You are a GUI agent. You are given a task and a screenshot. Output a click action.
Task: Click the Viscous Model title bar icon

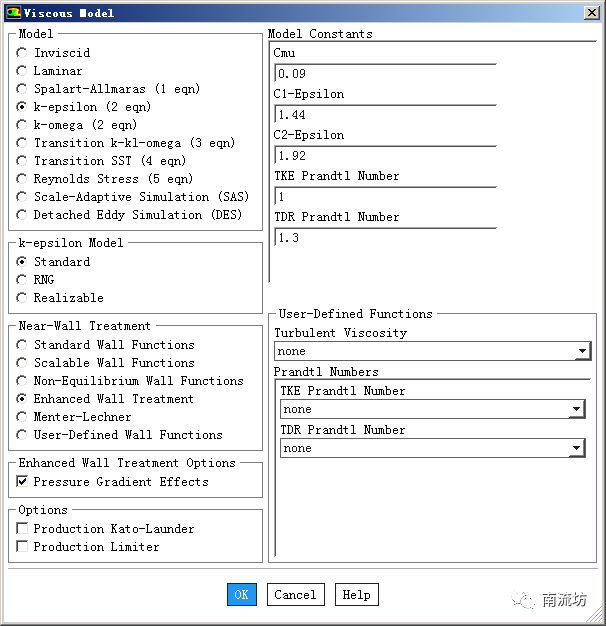tap(14, 13)
